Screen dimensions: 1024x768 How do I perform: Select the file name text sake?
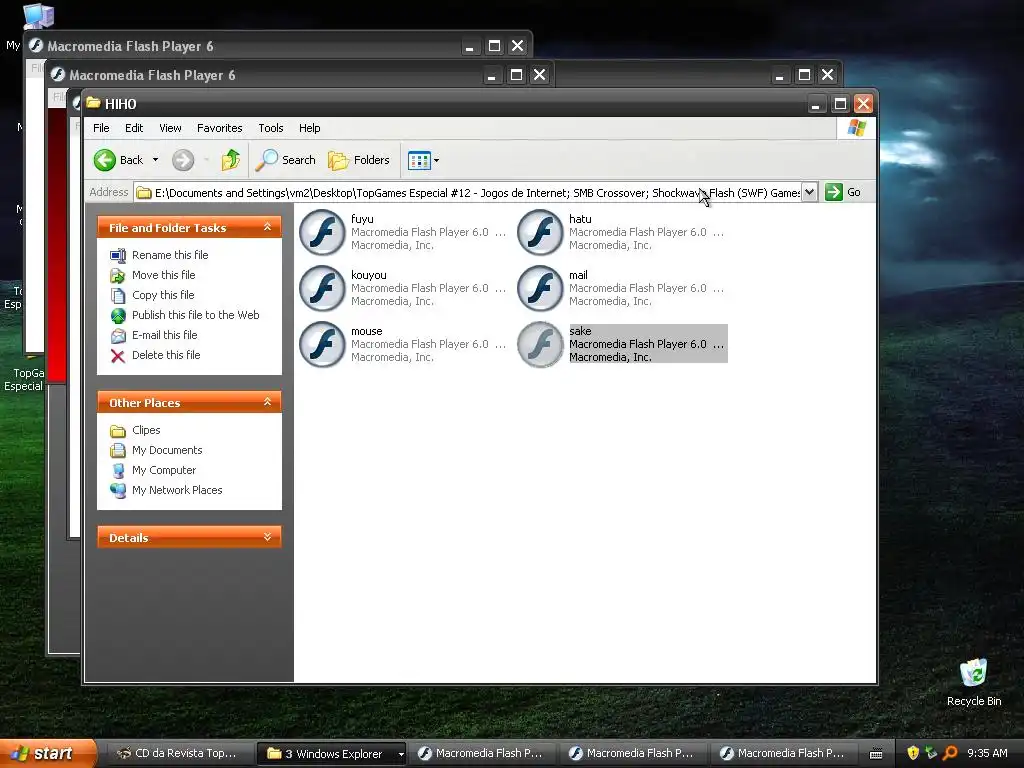(x=580, y=331)
